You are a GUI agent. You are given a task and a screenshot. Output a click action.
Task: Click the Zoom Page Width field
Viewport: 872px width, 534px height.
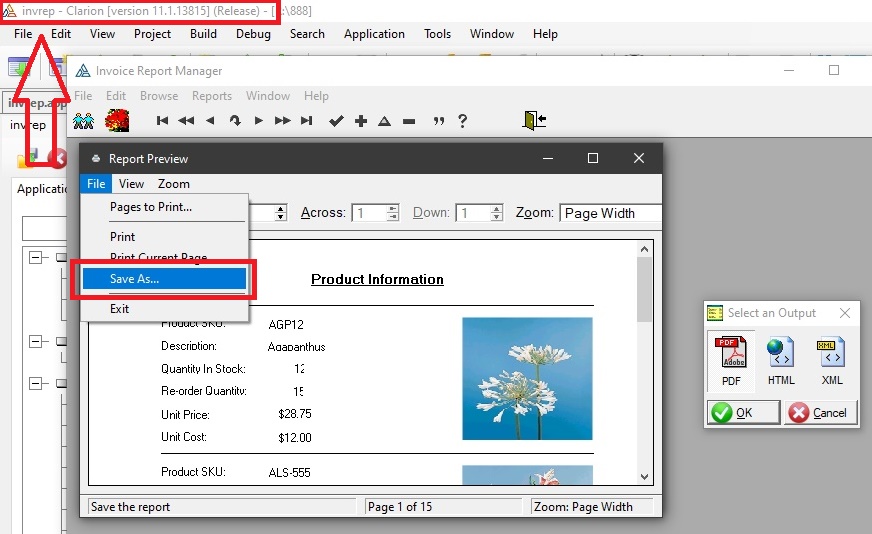[610, 213]
